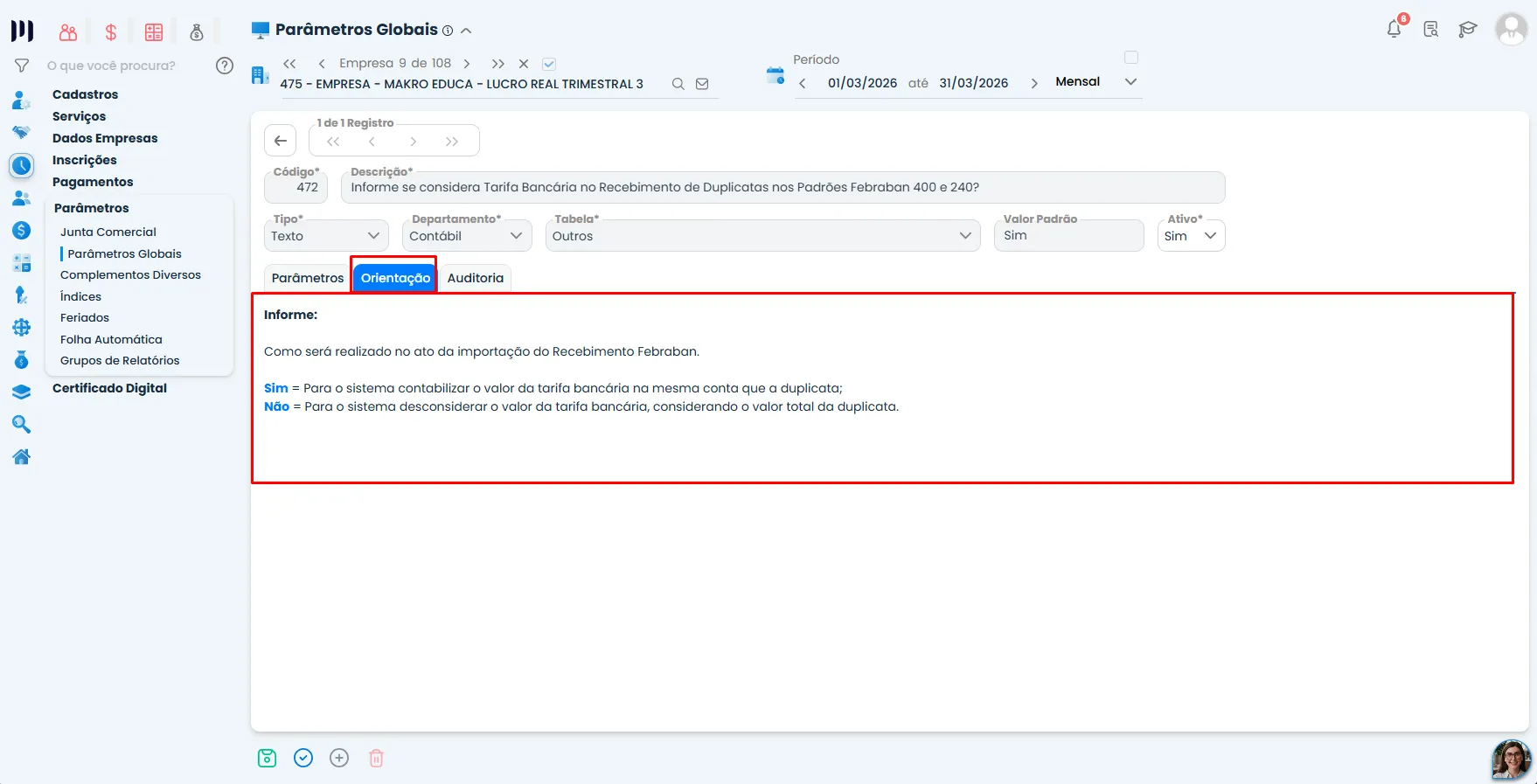The image size is (1537, 784).
Task: Expand the Tipo dropdown
Action: point(325,235)
